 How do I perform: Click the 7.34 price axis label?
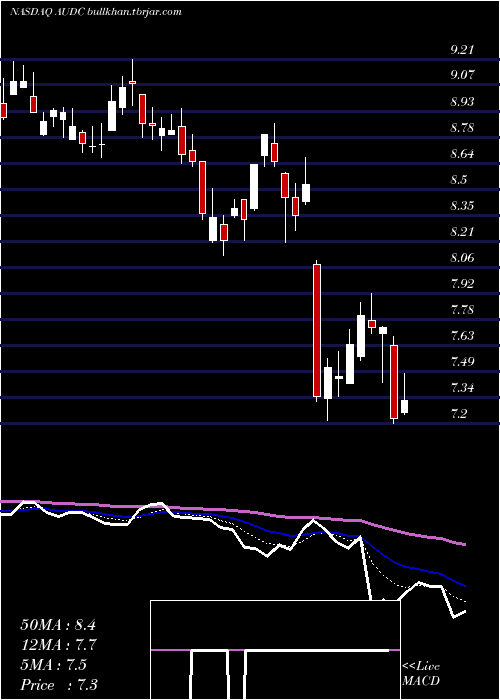coord(462,388)
